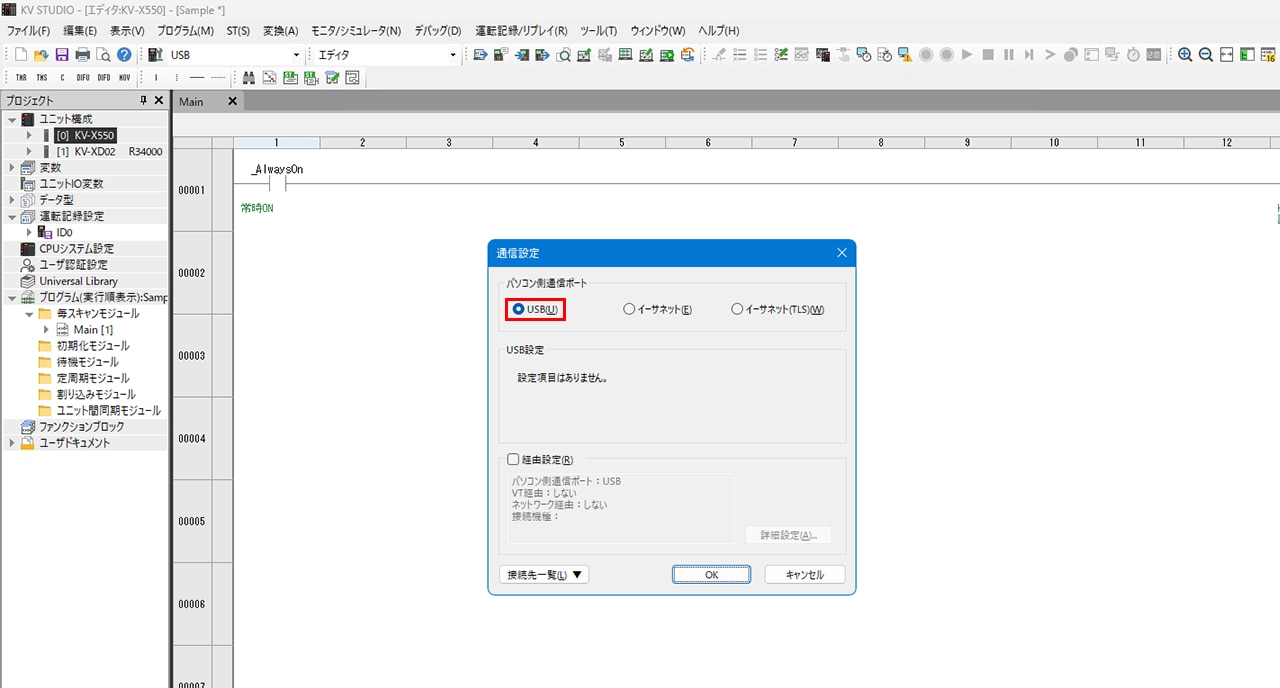Open the ツール(T) menu
The width and height of the screenshot is (1280, 688).
coord(598,31)
